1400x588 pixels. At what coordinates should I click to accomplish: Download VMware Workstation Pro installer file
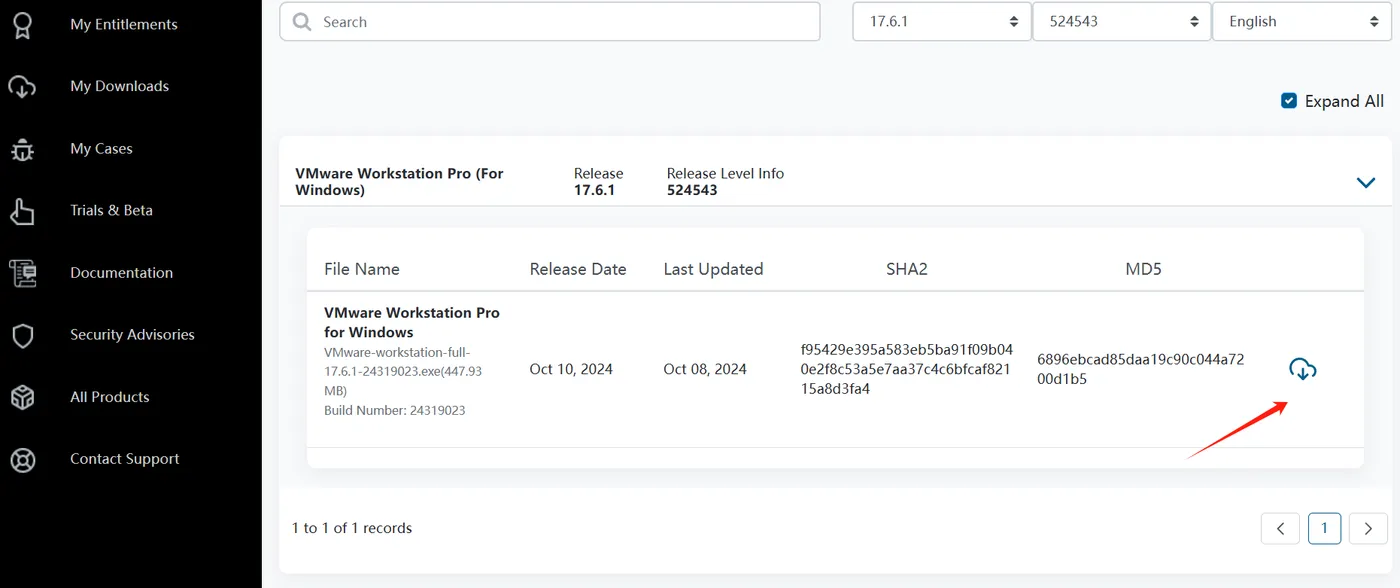1302,369
